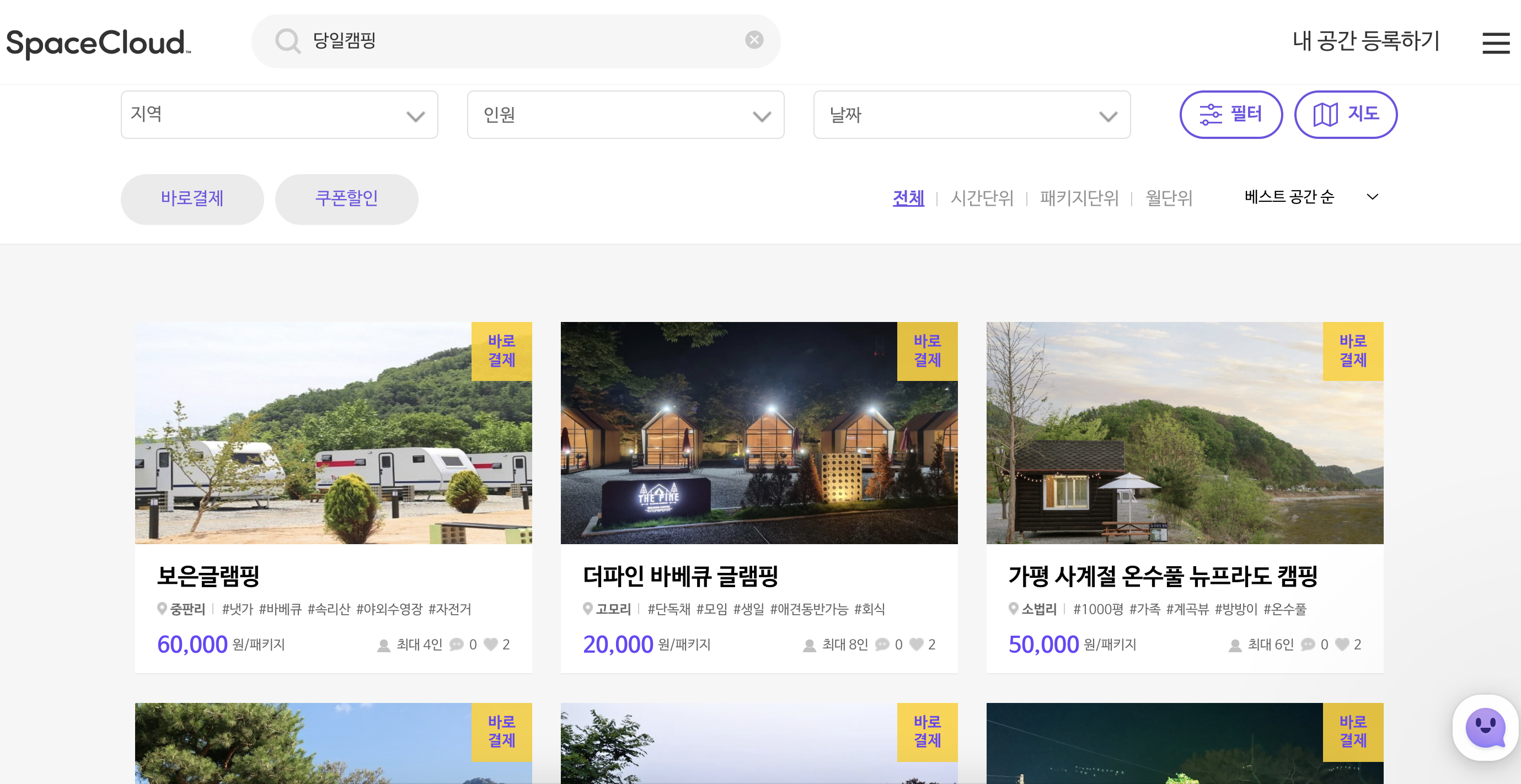Click the #애견동반가능 hashtag

[809, 609]
